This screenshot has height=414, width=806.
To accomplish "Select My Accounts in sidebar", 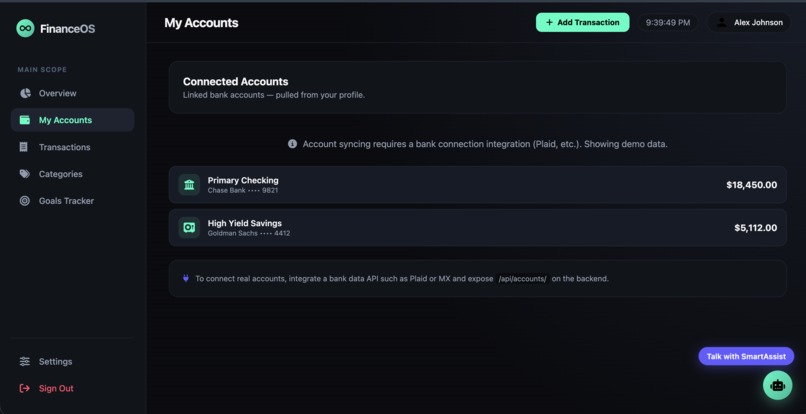I will 72,120.
